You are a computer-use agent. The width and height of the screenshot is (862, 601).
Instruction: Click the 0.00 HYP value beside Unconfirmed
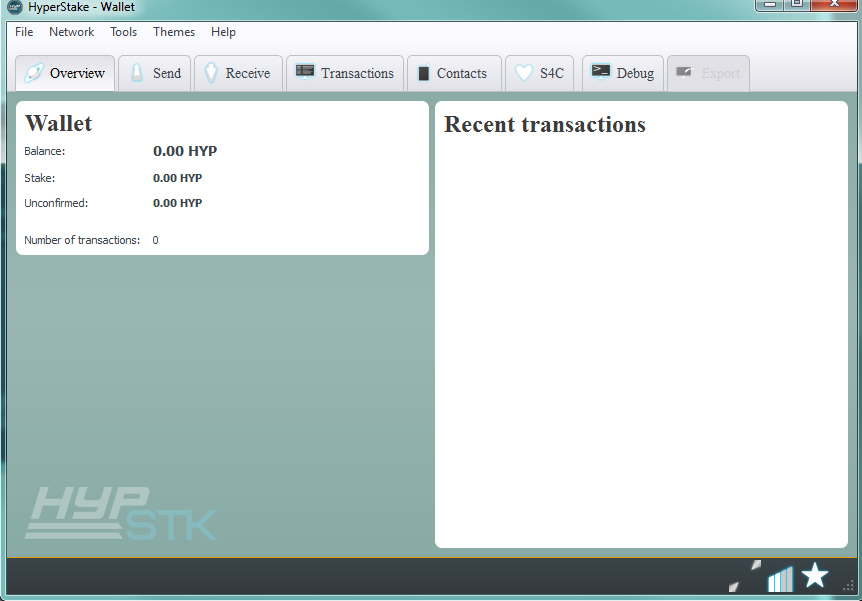[x=178, y=203]
